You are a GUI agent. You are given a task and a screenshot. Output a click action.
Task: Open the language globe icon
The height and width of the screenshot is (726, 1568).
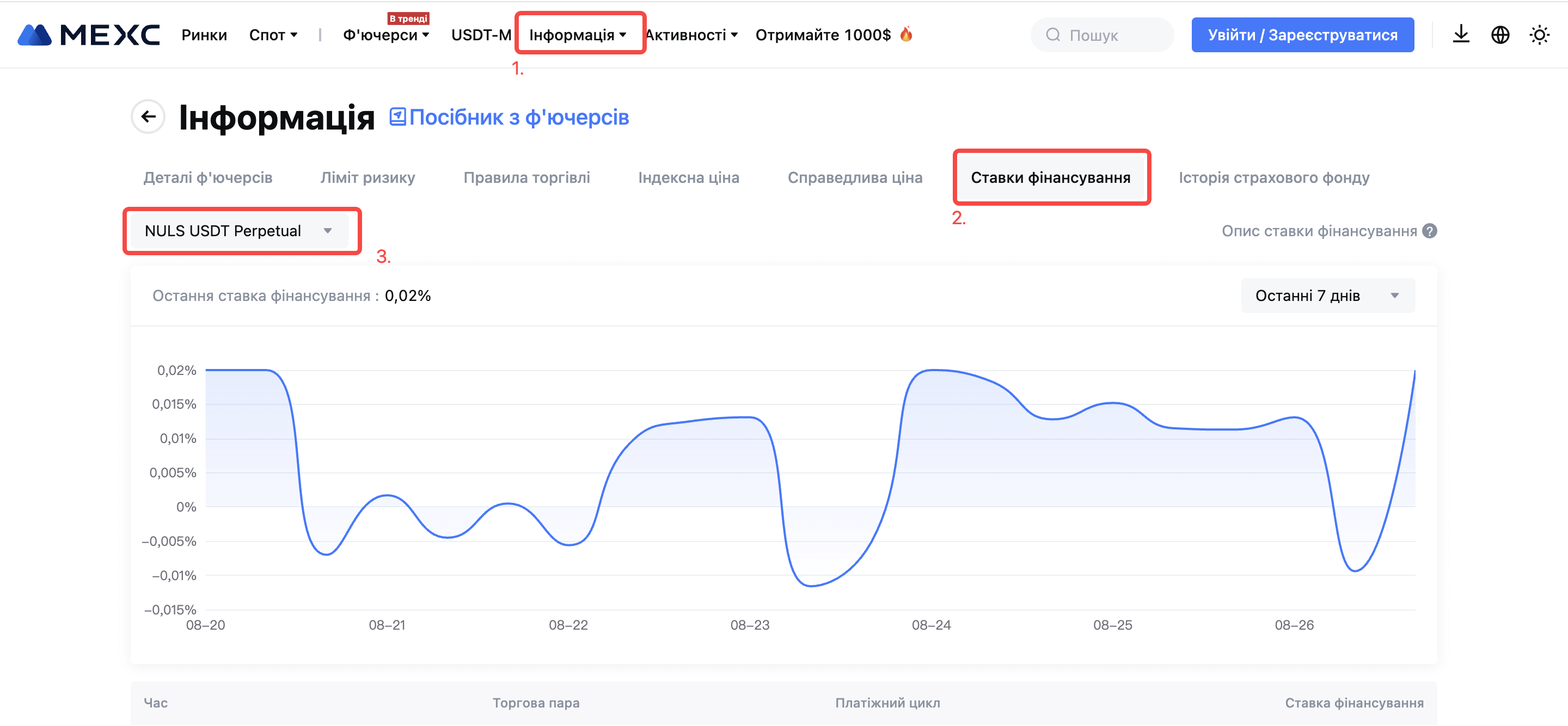point(1500,35)
